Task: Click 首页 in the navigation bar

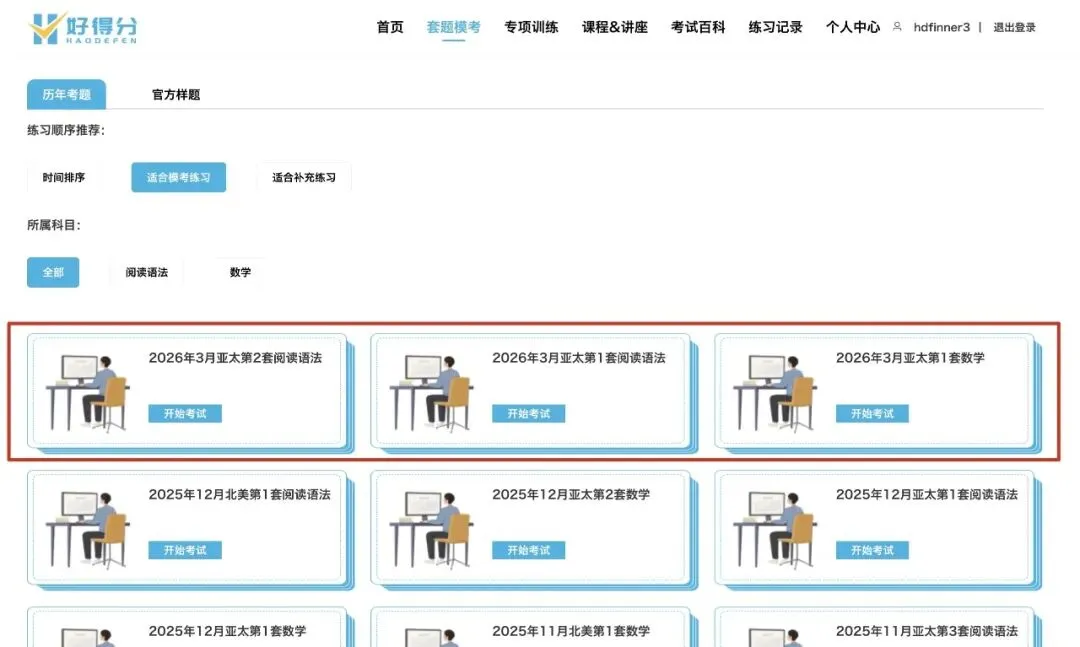Action: click(x=389, y=27)
